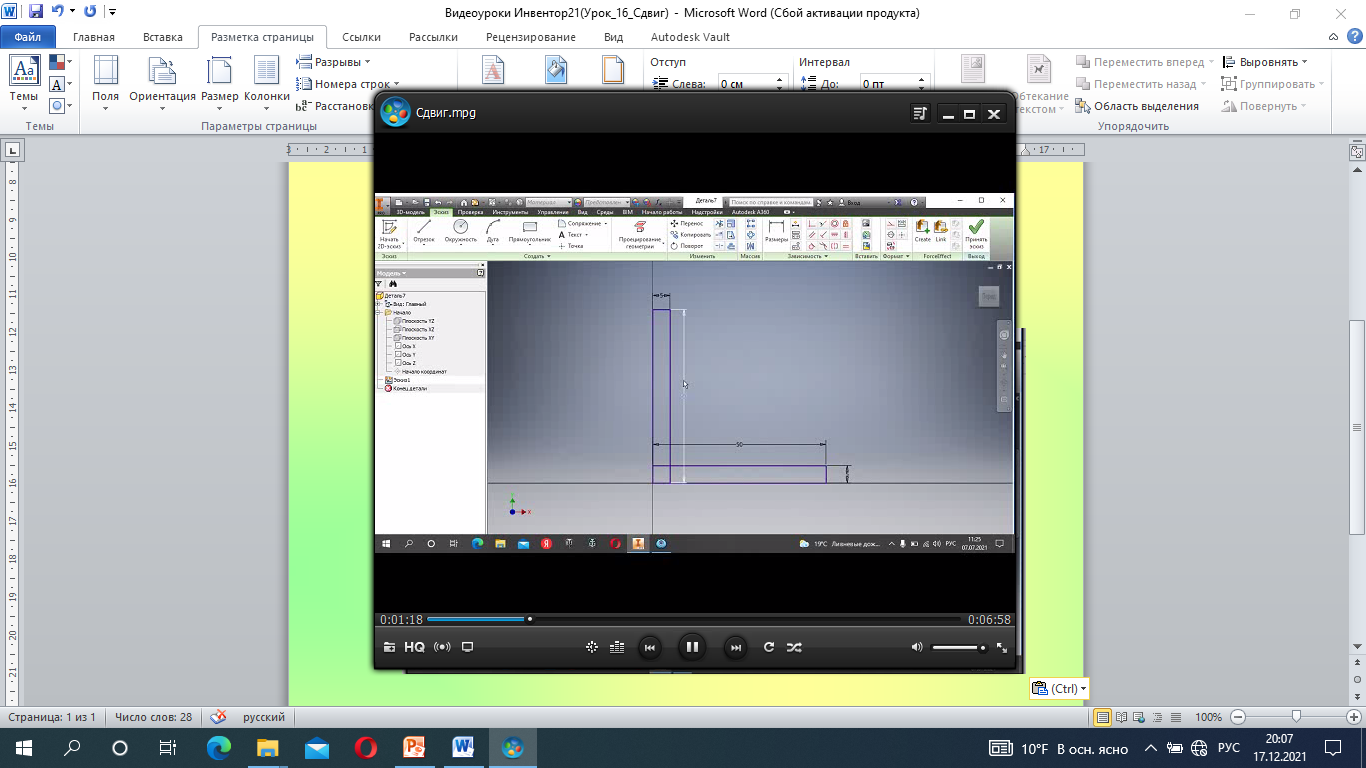
Task: Click the broadcast streaming icon
Action: click(x=442, y=647)
